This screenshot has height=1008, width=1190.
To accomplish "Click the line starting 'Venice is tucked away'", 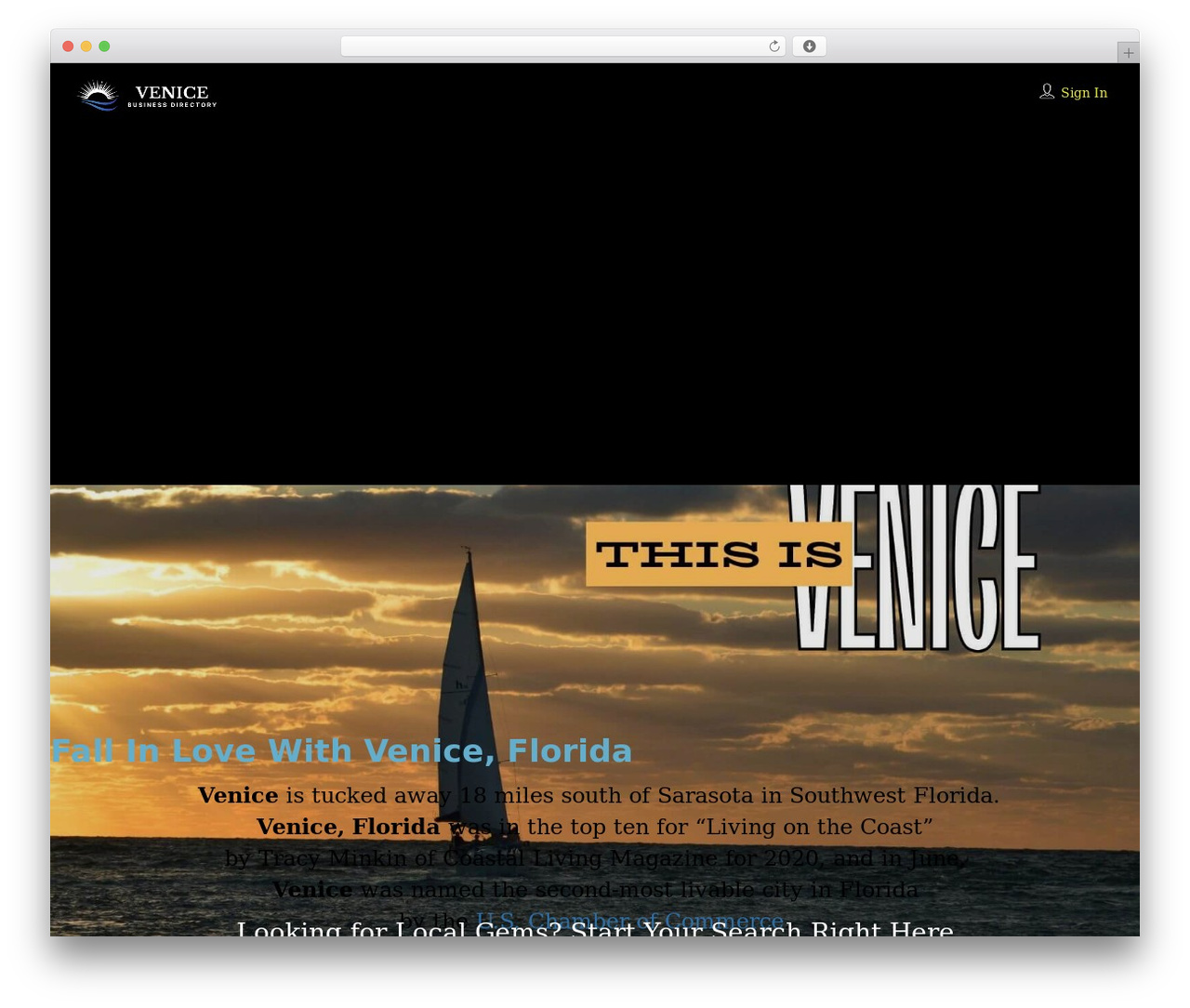I will click(x=598, y=795).
